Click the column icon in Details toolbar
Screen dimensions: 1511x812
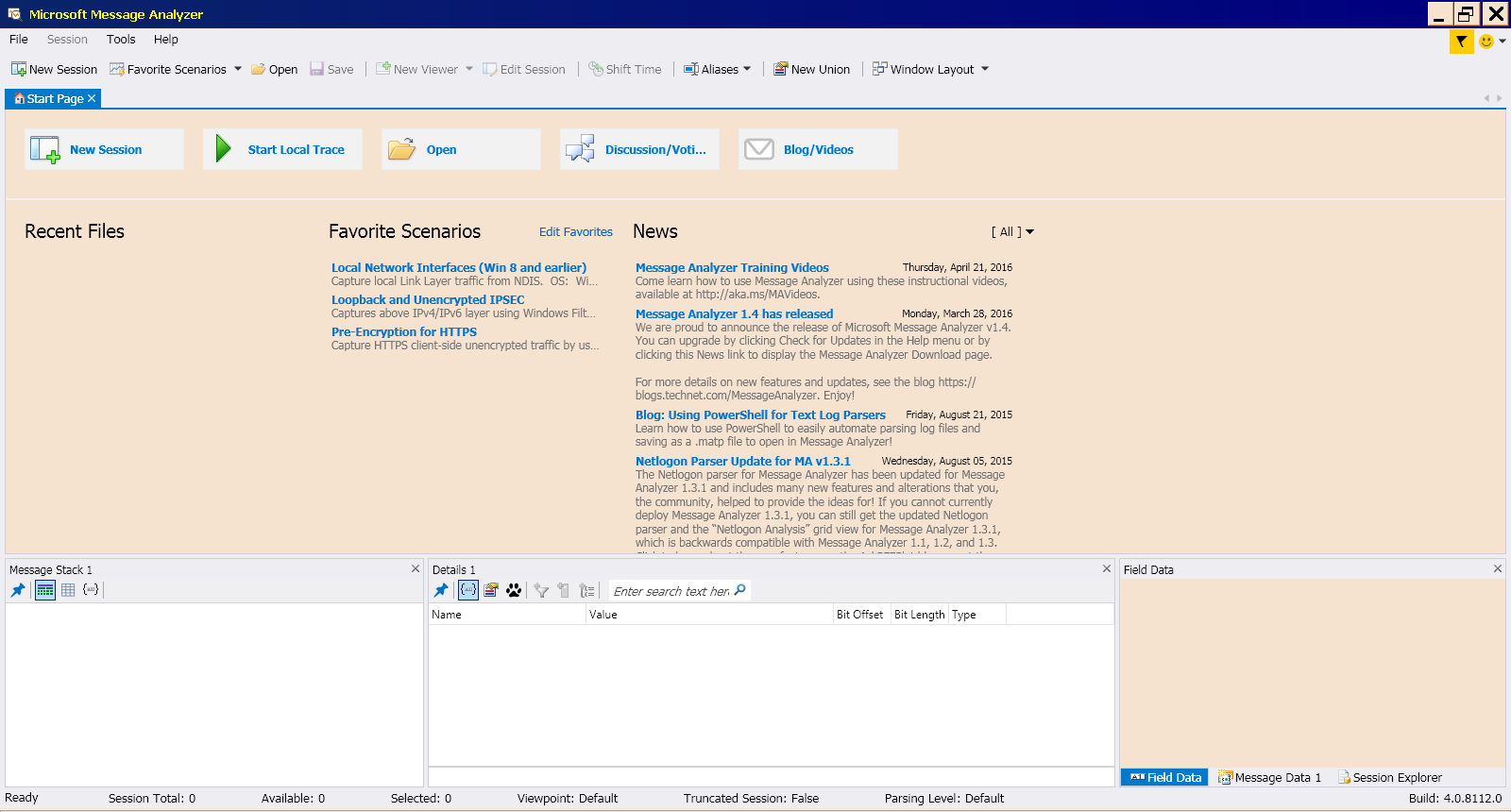pyautogui.click(x=564, y=590)
